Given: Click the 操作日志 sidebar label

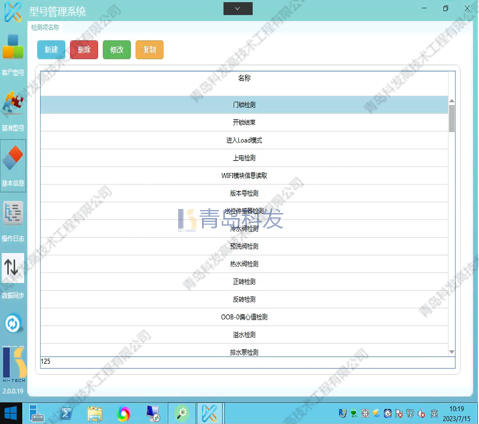Looking at the screenshot, I should pyautogui.click(x=13, y=238).
